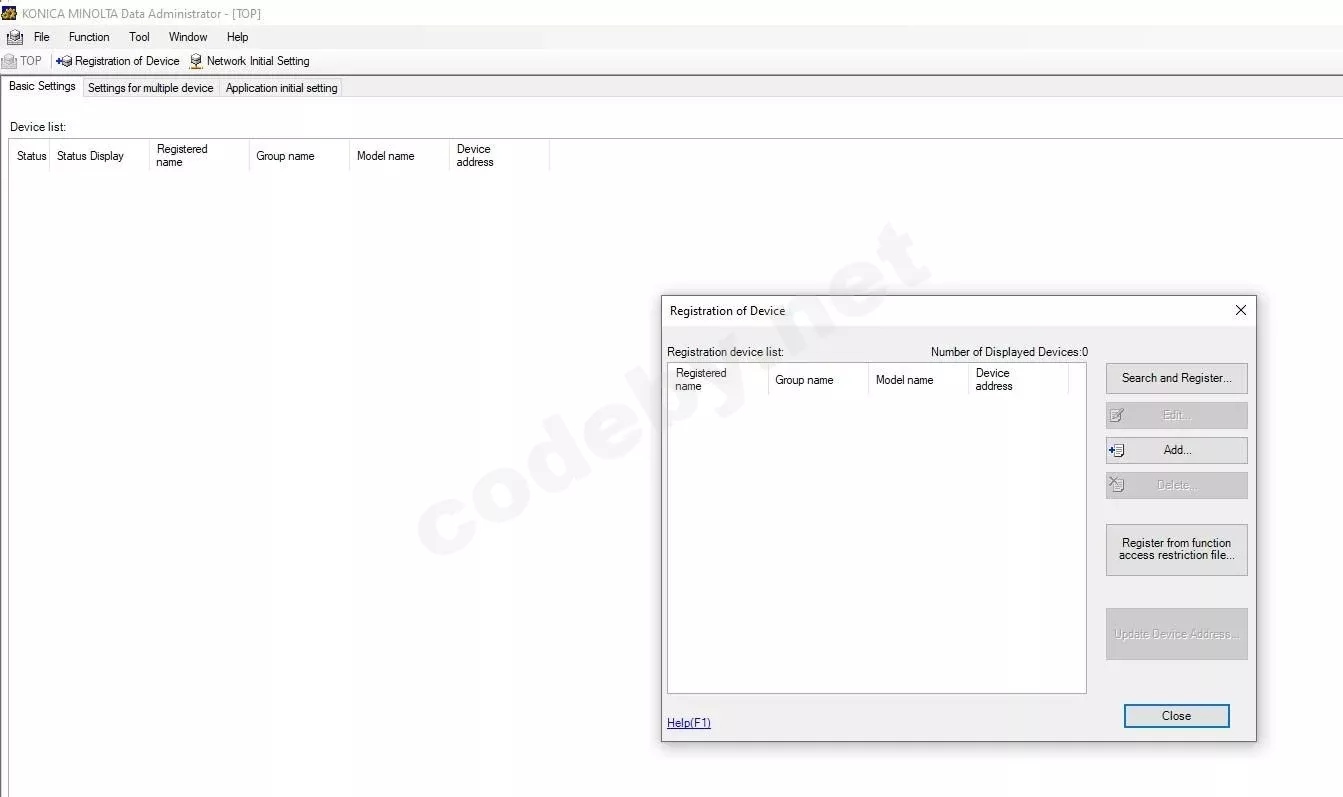The image size is (1343, 797).
Task: Click Device address header in main Device list
Action: click(499, 156)
